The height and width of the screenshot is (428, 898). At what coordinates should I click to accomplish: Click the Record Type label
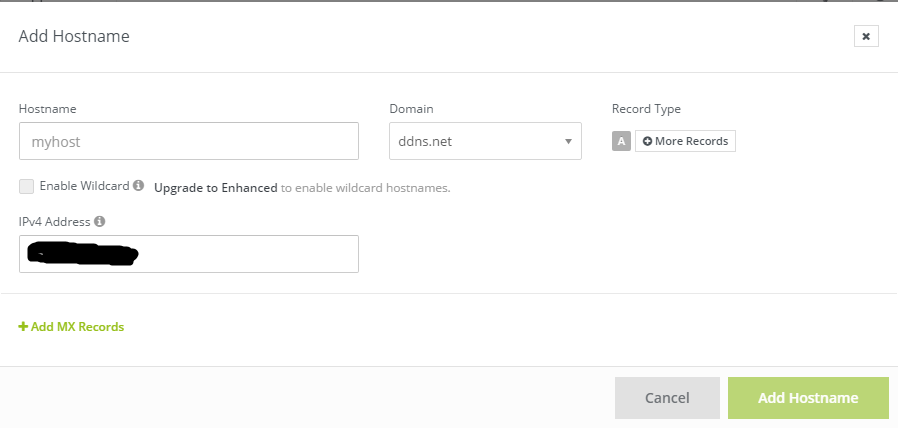coord(645,109)
